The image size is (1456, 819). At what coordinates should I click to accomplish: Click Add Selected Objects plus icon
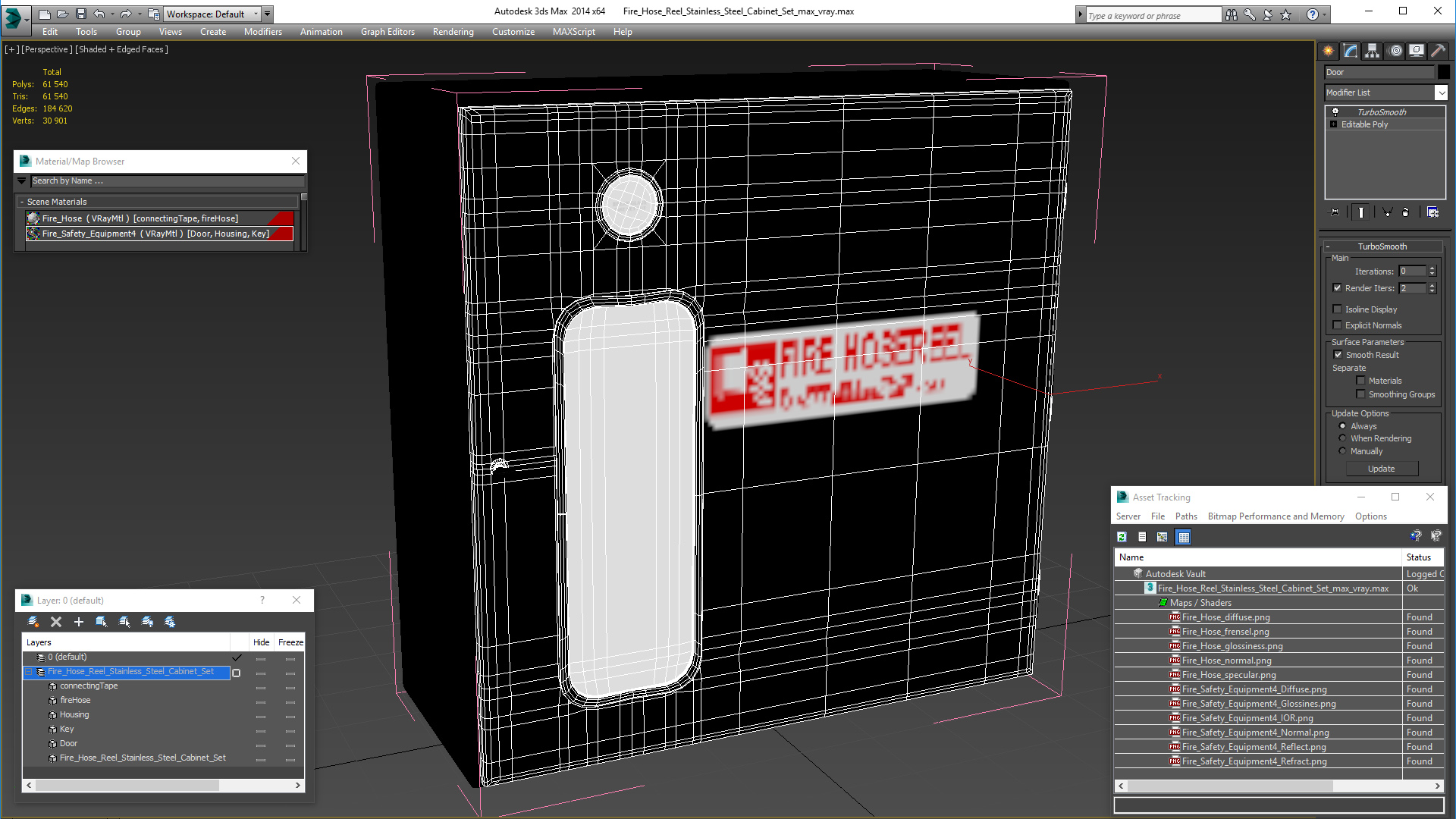(78, 622)
